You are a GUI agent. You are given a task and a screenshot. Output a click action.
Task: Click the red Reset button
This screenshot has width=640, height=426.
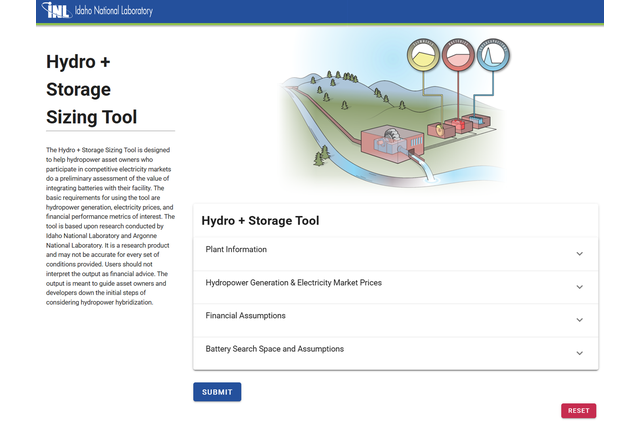point(578,410)
